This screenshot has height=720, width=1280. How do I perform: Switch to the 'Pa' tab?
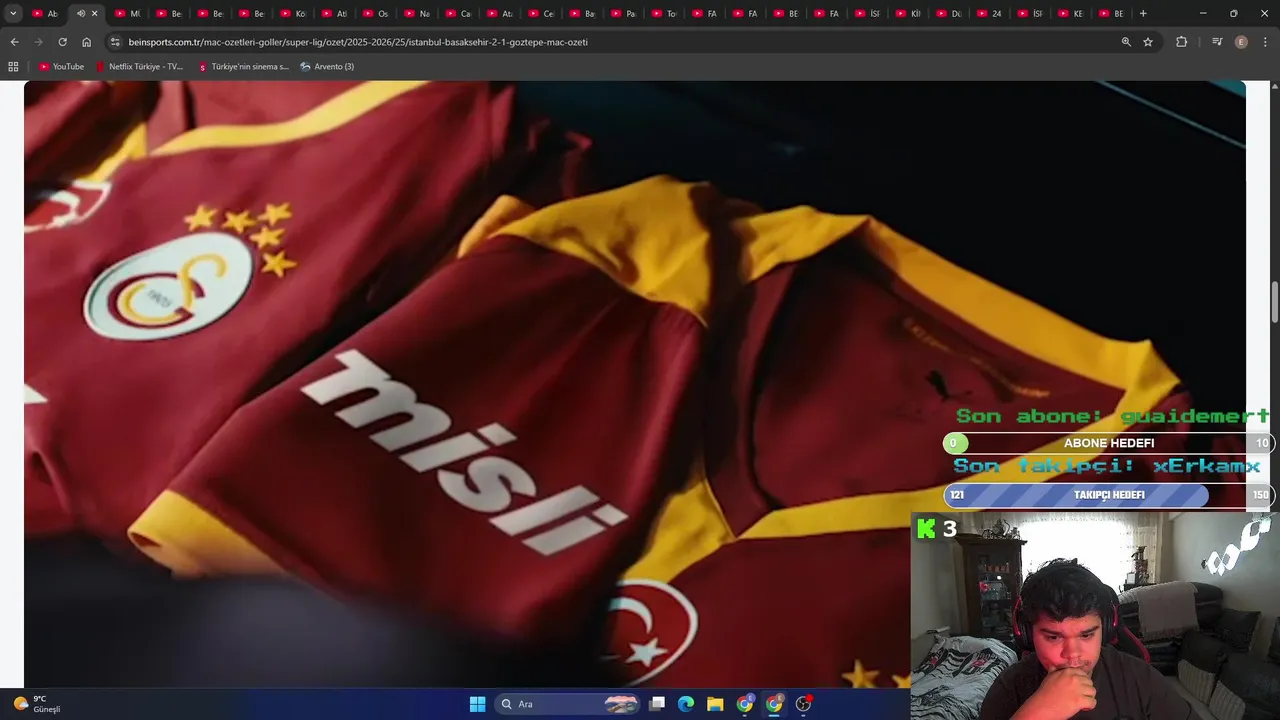[x=622, y=13]
